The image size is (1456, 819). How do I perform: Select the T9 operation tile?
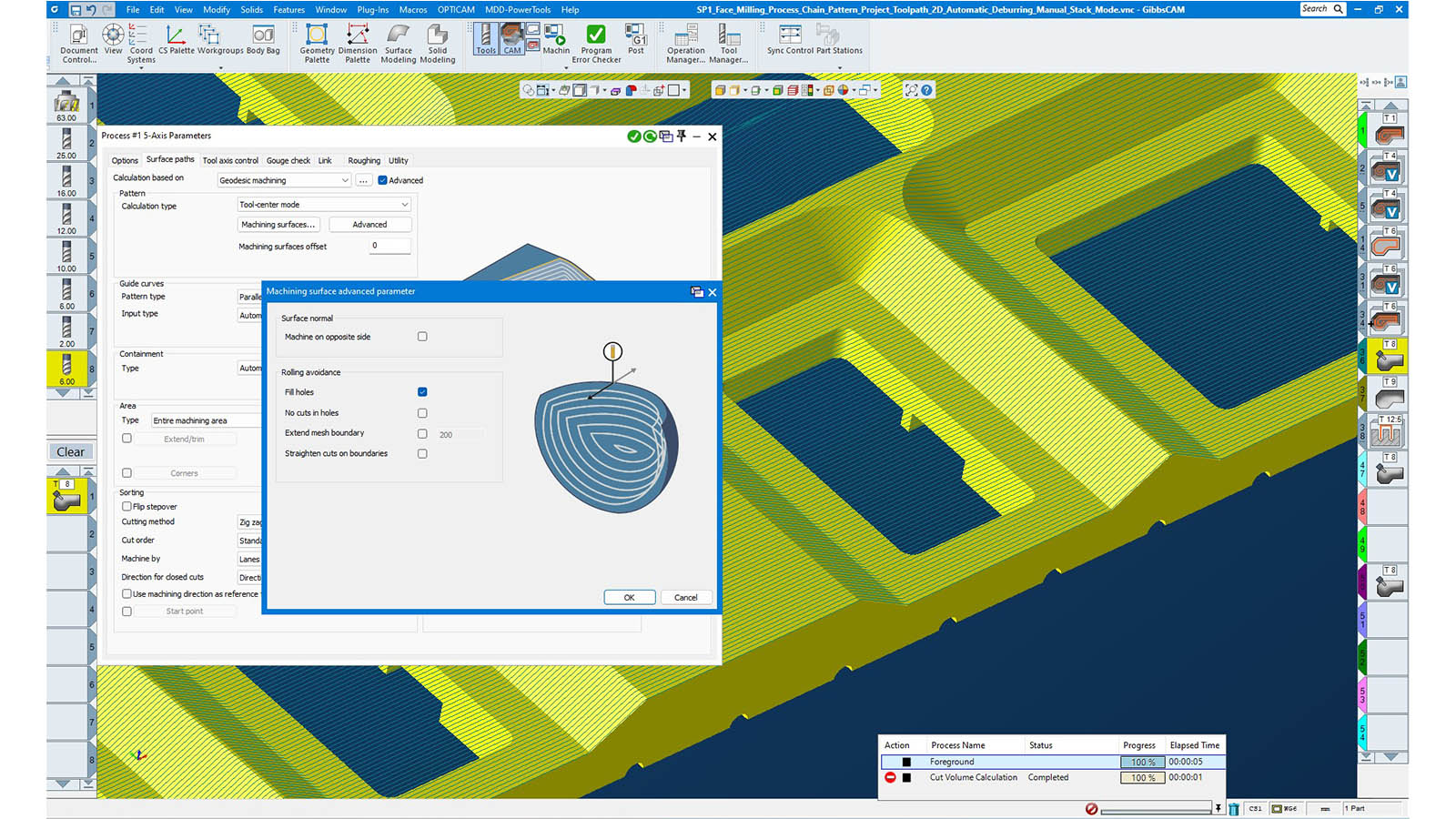[x=1389, y=395]
